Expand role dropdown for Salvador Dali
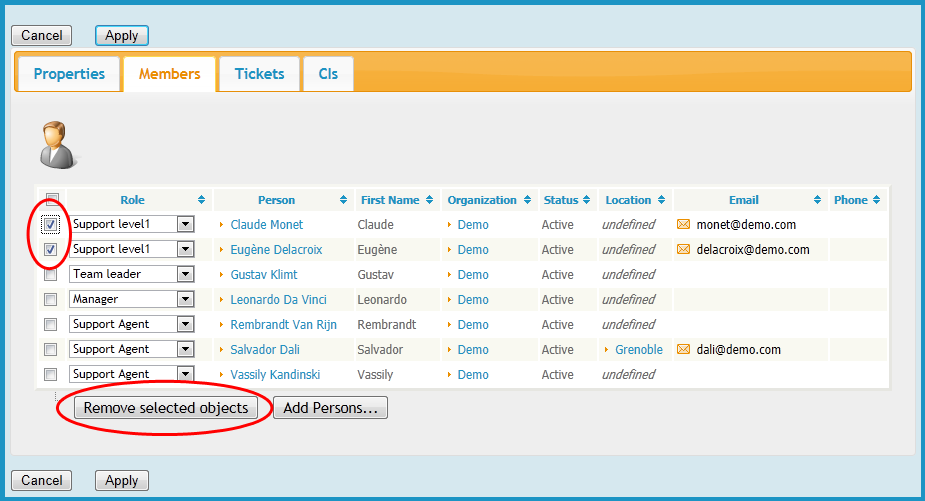 185,350
